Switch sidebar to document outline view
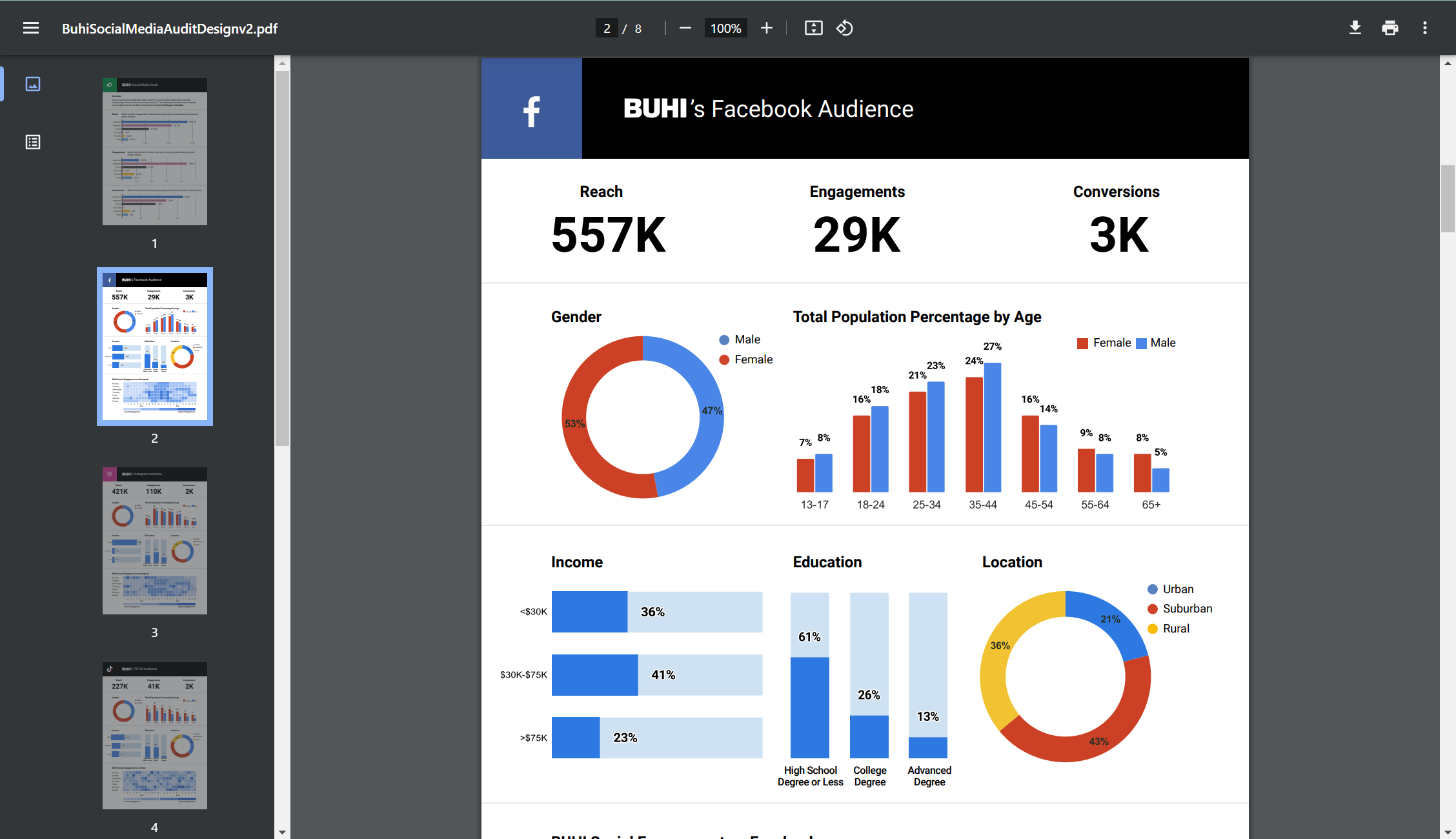Viewport: 1456px width, 839px height. (x=33, y=142)
